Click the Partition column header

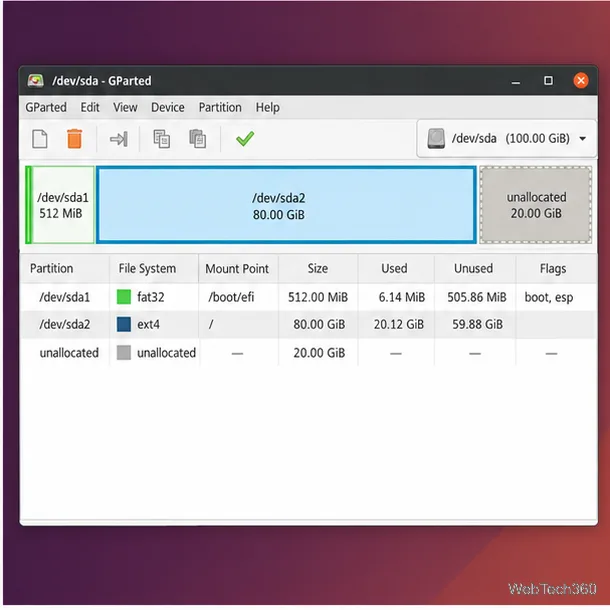pos(52,268)
